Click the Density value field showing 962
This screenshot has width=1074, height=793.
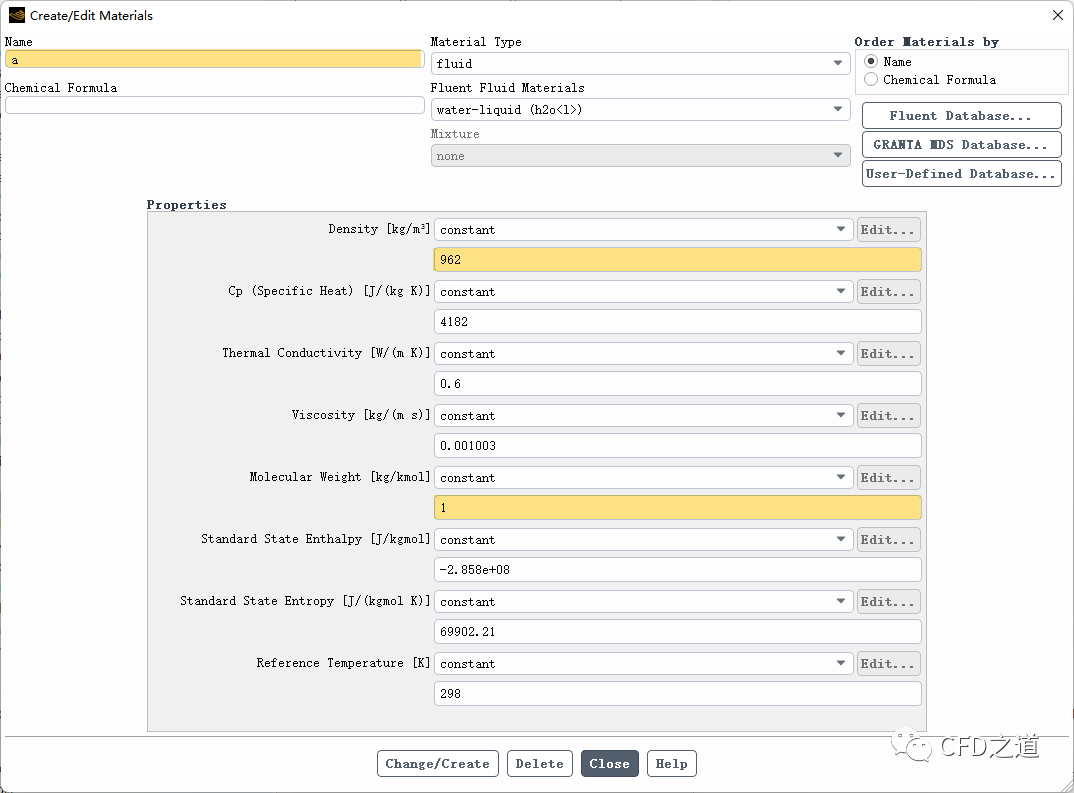tap(677, 260)
